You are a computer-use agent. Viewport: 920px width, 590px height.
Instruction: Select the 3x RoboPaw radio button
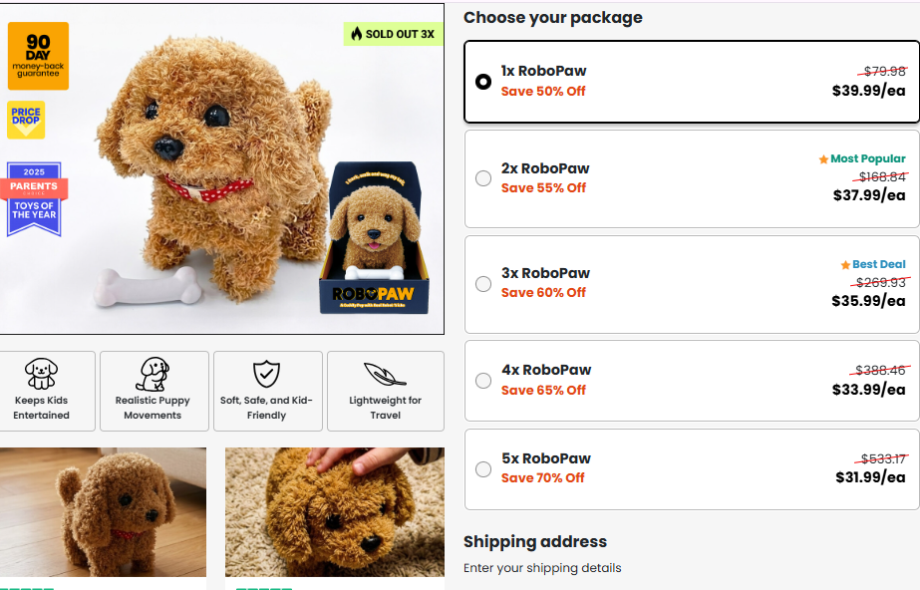click(x=484, y=284)
